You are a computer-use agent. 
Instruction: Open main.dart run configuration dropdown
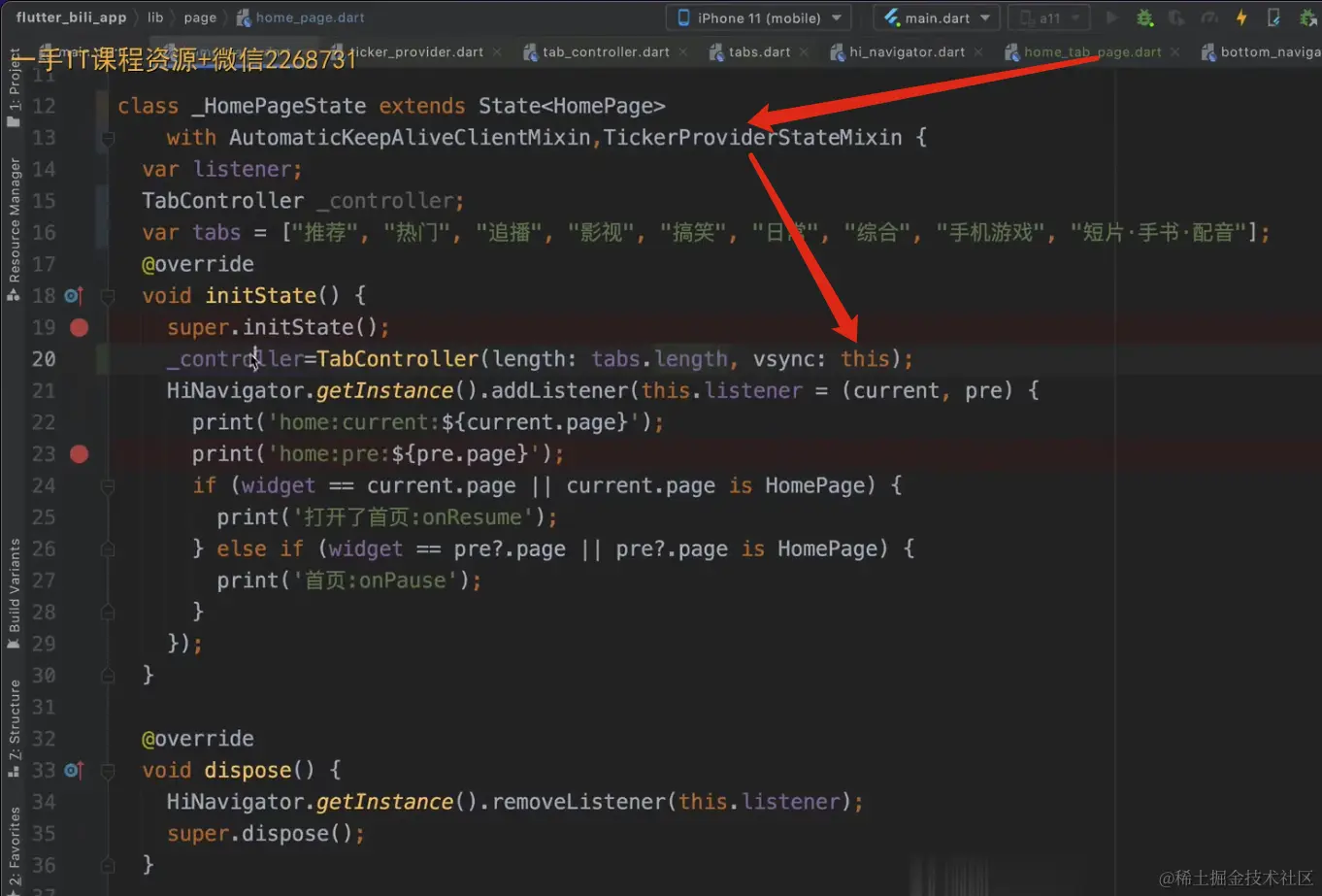[x=937, y=17]
